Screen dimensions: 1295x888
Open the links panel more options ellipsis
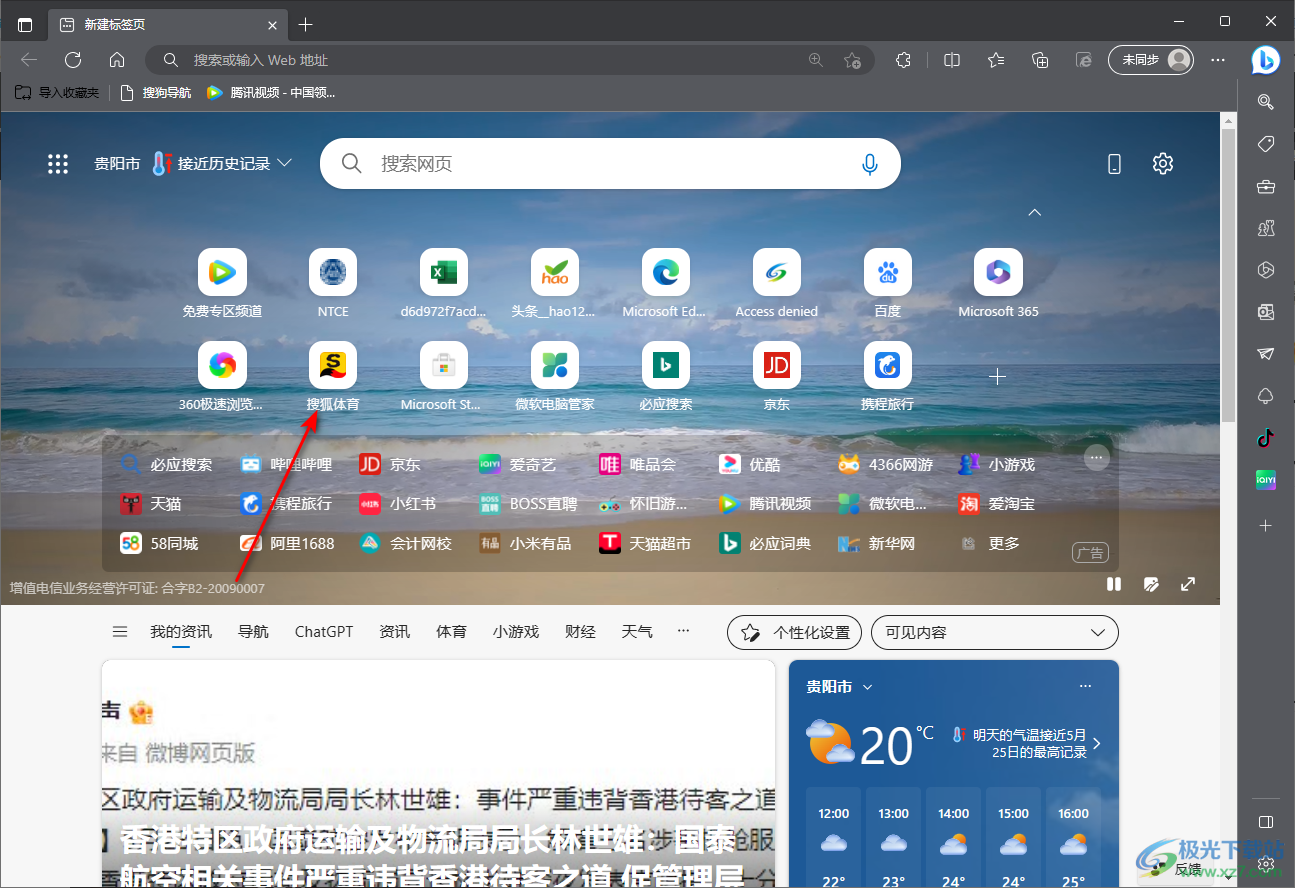pyautogui.click(x=1097, y=458)
